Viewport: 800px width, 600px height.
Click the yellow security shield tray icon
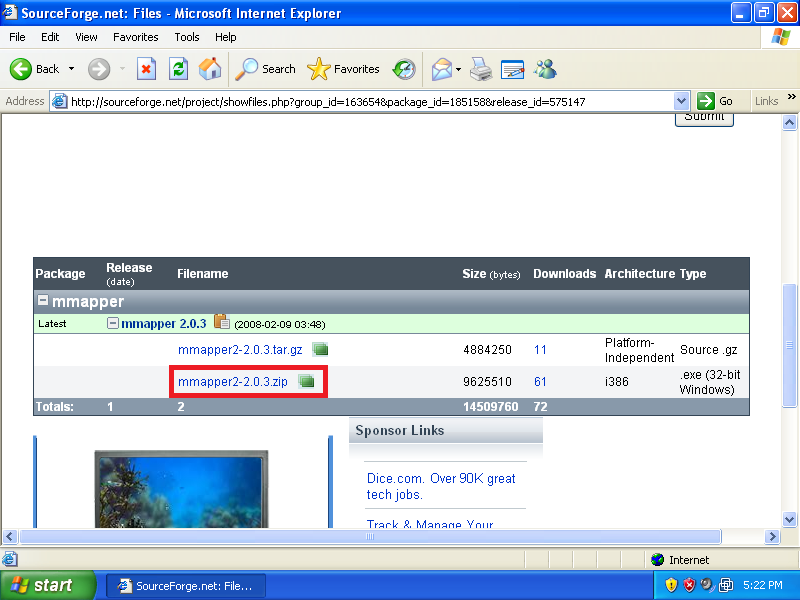671,585
